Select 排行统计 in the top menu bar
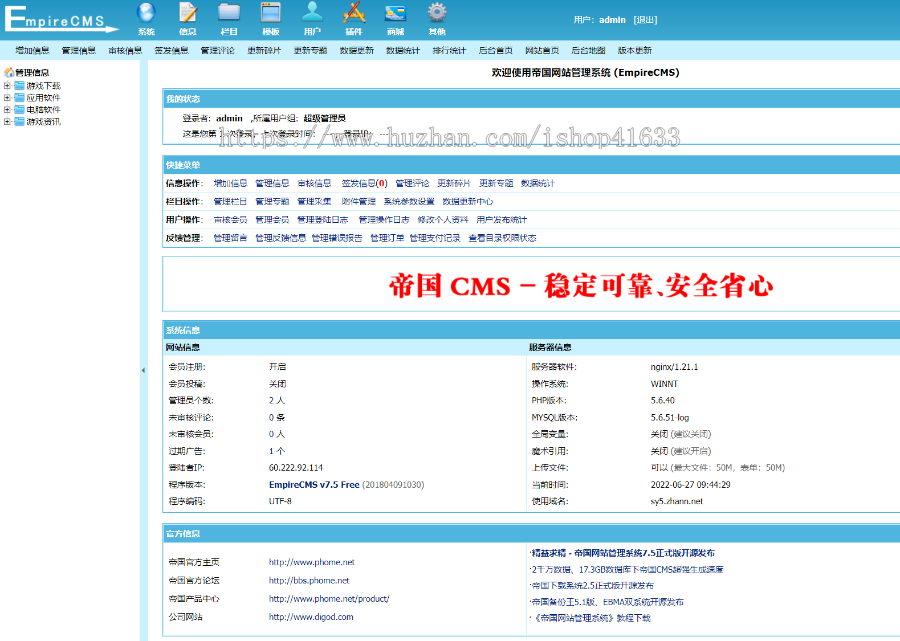 tap(449, 50)
